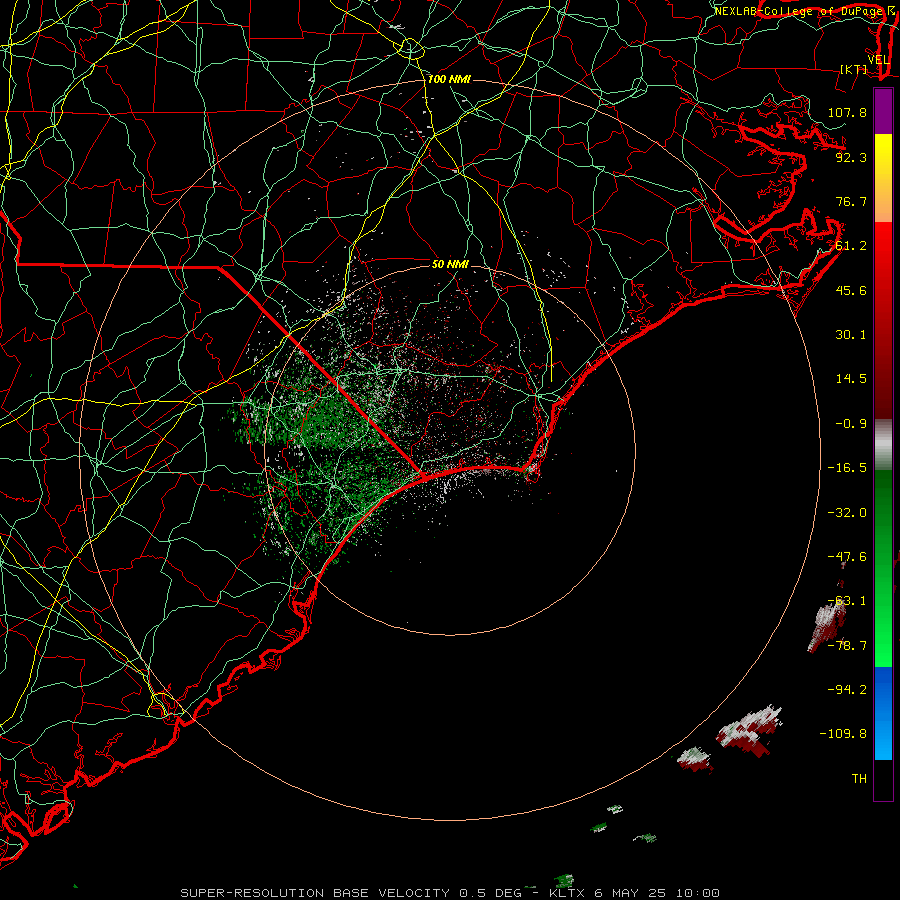Screen dimensions: 900x900
Task: Click the VEL legend title
Action: click(x=878, y=60)
